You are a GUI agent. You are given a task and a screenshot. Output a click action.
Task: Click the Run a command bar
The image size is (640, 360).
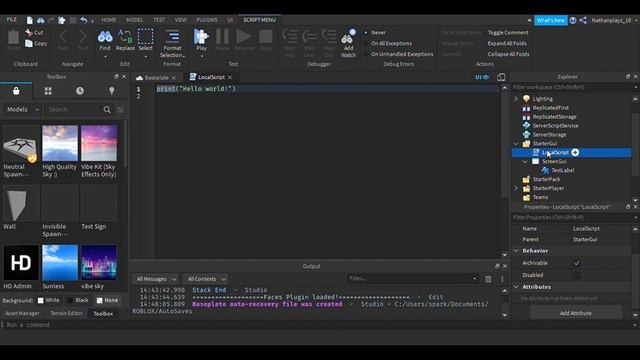318,325
